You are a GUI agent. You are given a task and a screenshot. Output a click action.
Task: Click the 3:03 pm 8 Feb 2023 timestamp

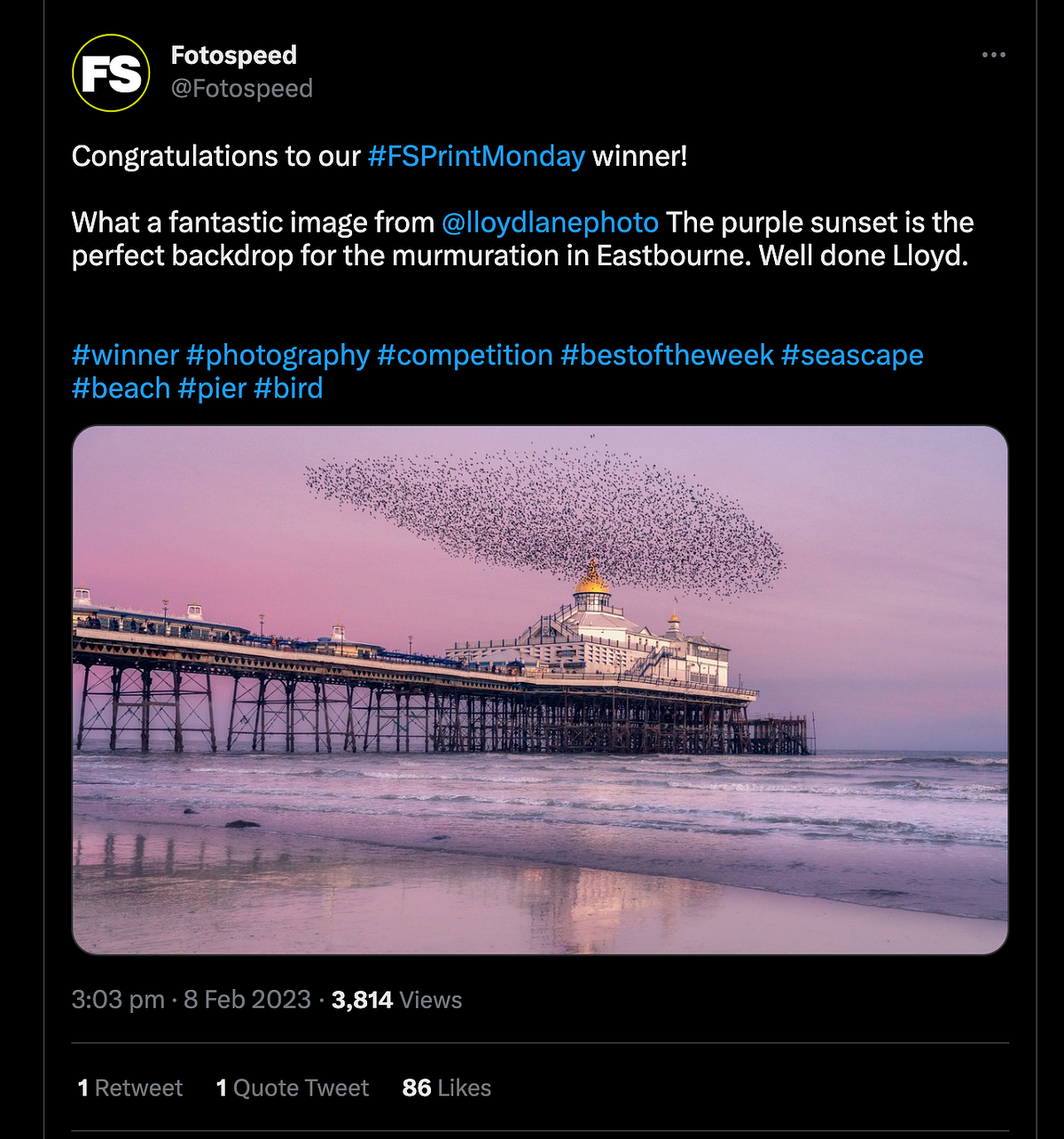coord(191,1000)
